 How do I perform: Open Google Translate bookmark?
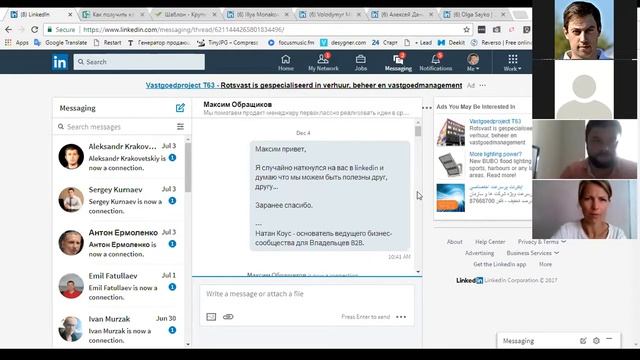click(60, 42)
